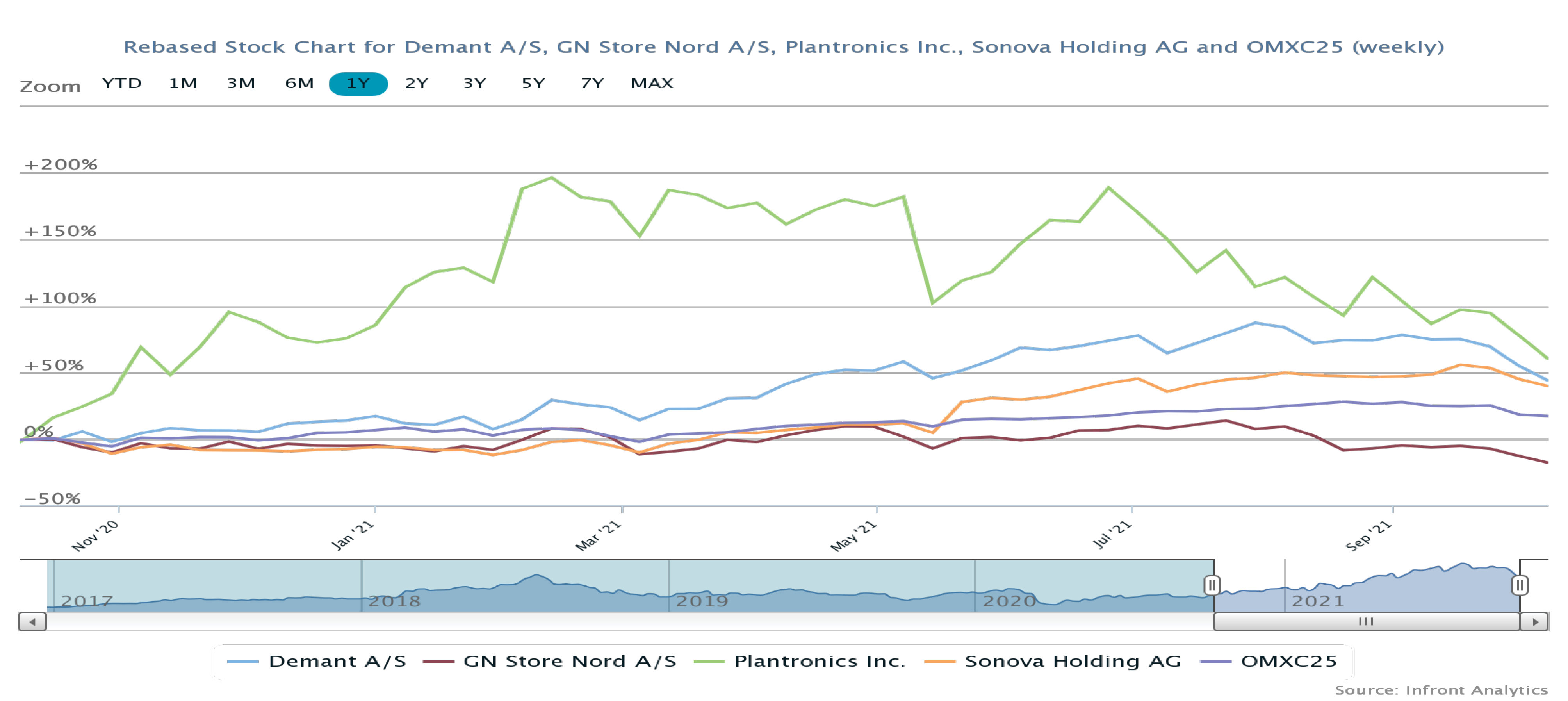This screenshot has height=701, width=1568.
Task: Hide Plantronics Inc. series via legend
Action: tap(819, 662)
